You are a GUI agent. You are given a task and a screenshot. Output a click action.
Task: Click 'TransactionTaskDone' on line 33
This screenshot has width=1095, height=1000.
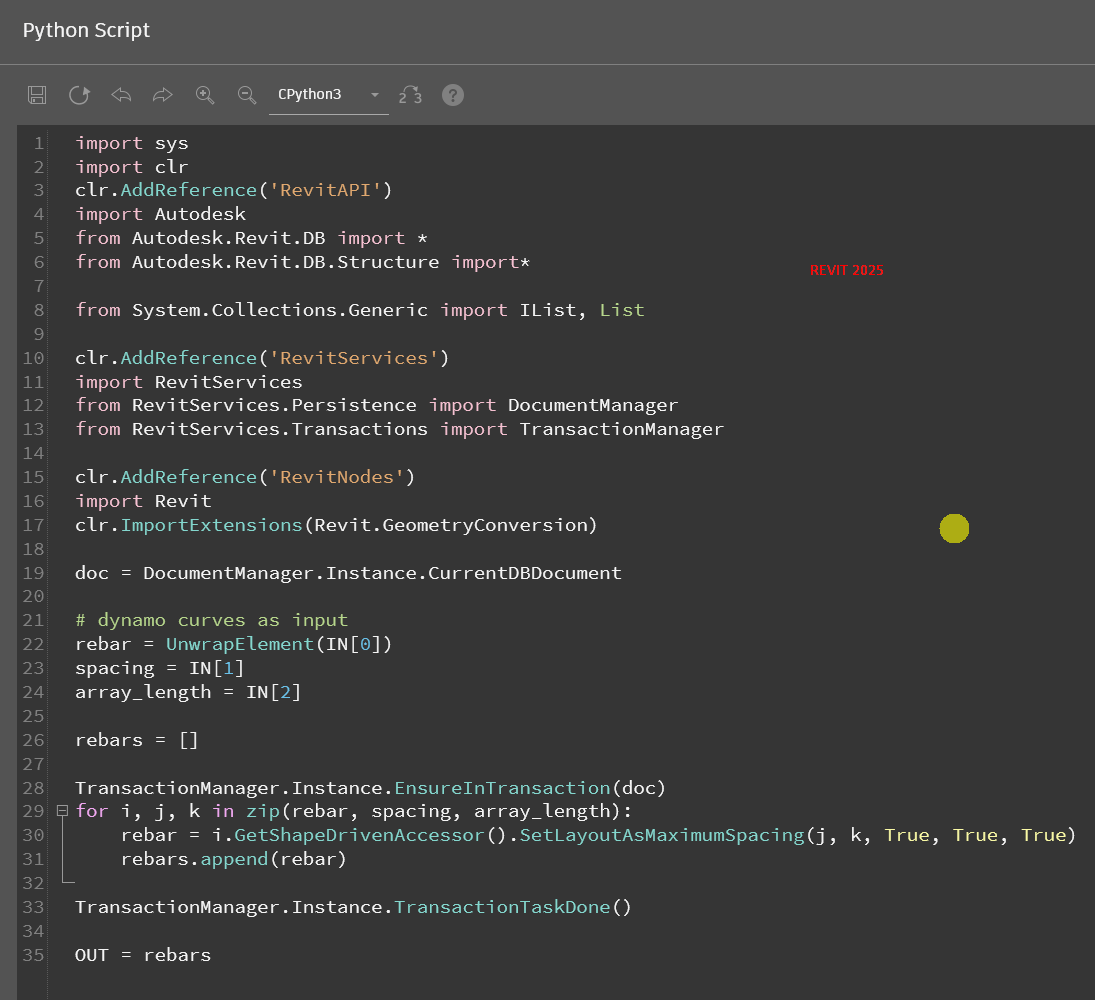point(502,907)
